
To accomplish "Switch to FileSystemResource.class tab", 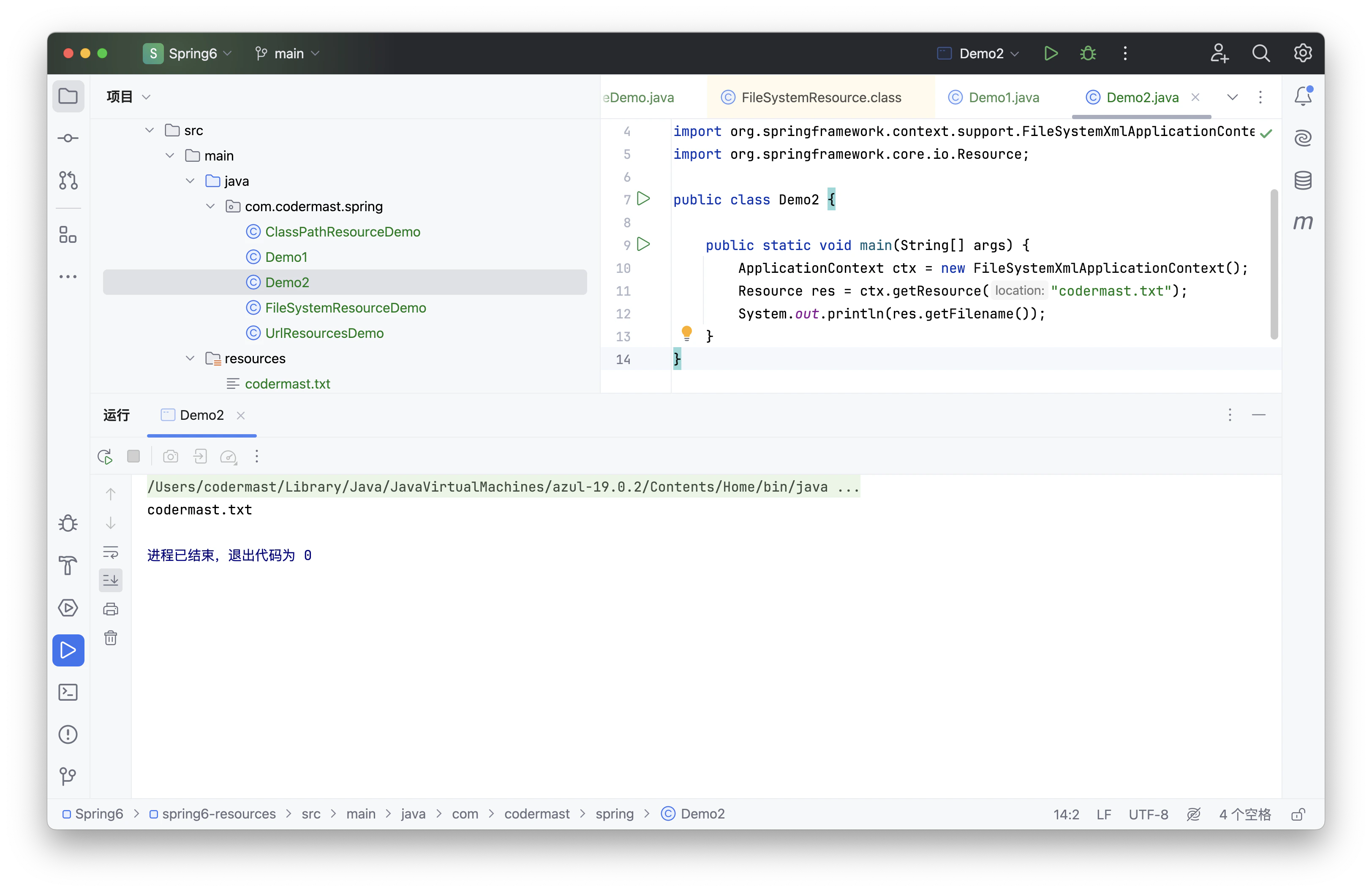I will [x=820, y=98].
